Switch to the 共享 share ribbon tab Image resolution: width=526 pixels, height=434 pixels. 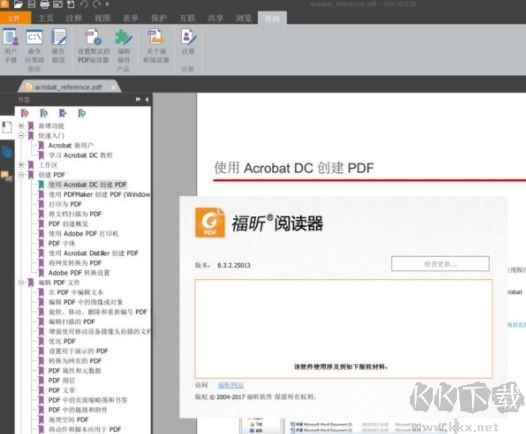pos(215,18)
